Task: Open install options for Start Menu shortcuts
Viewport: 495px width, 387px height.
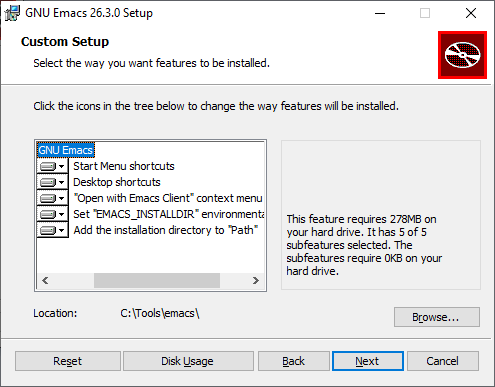Action: 52,166
